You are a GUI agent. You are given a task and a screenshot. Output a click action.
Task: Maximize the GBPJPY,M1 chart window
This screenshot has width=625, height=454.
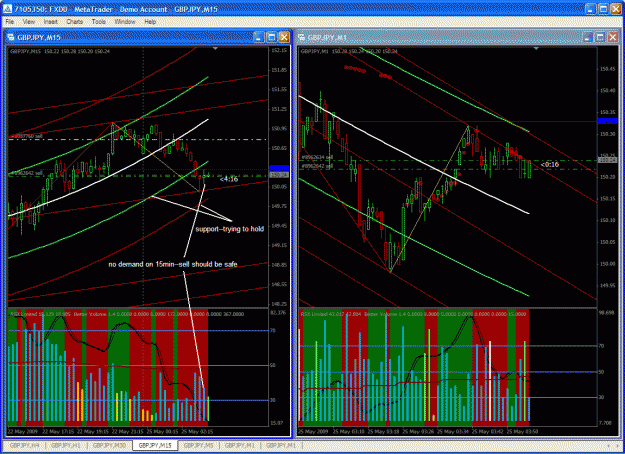600,37
